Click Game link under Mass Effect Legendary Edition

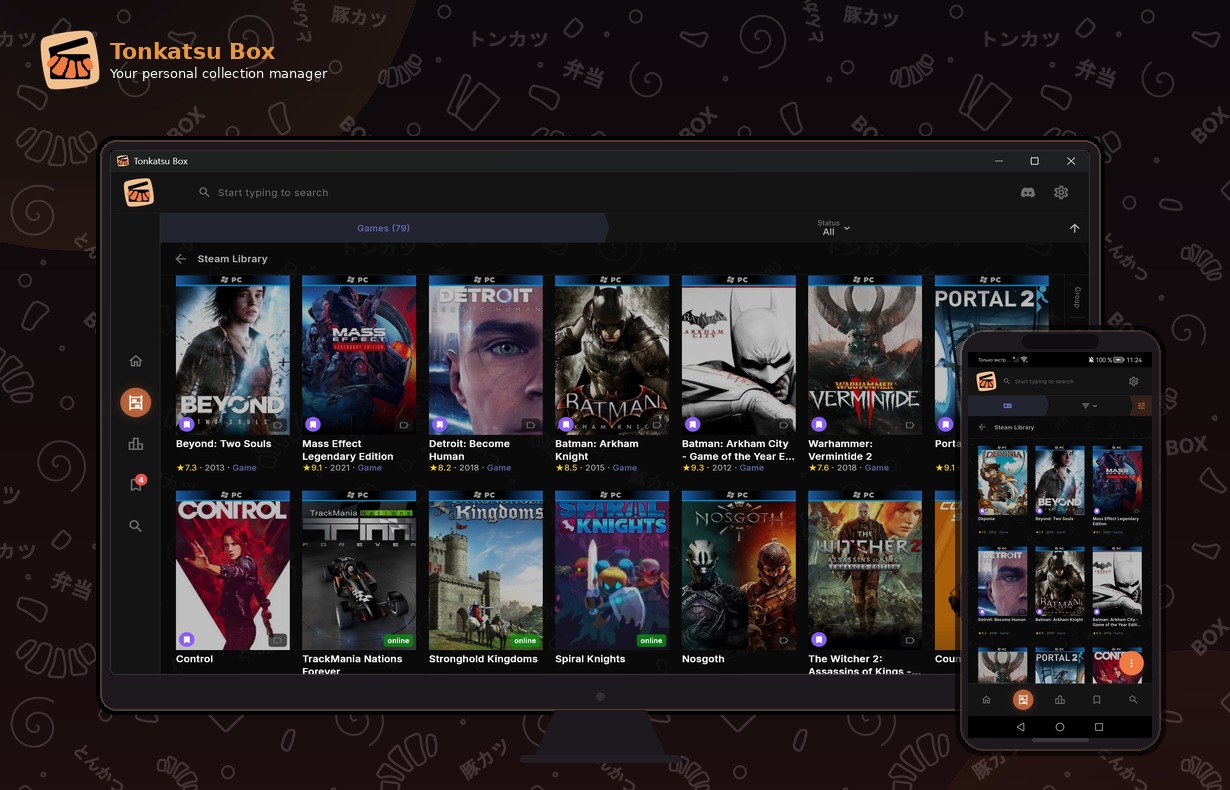point(370,468)
